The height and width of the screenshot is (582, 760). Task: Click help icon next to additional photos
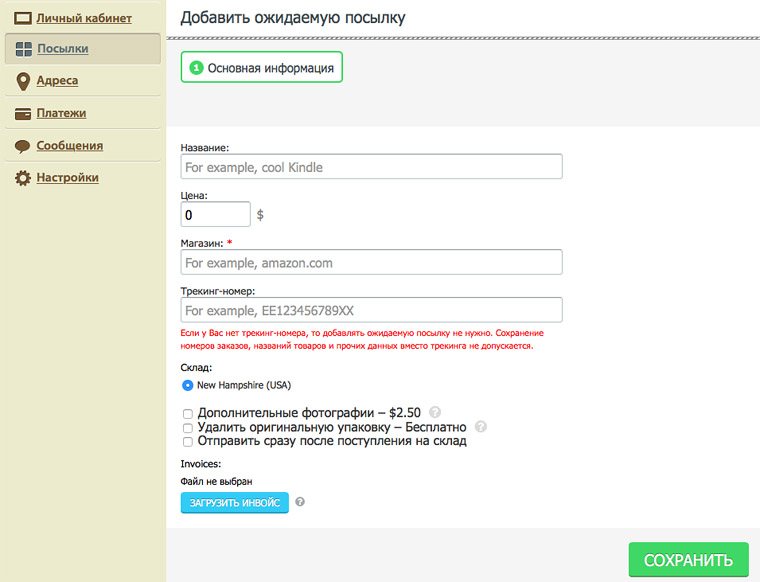[435, 412]
